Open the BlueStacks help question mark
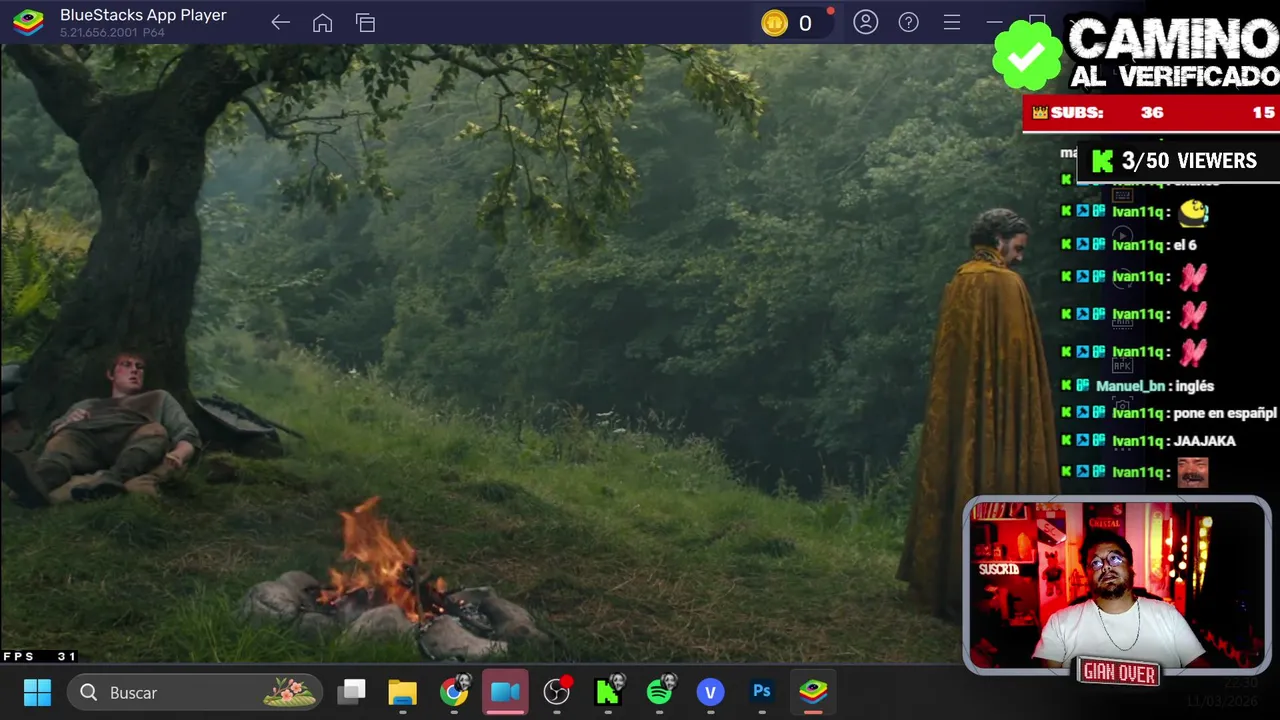Viewport: 1280px width, 720px height. pyautogui.click(x=909, y=22)
